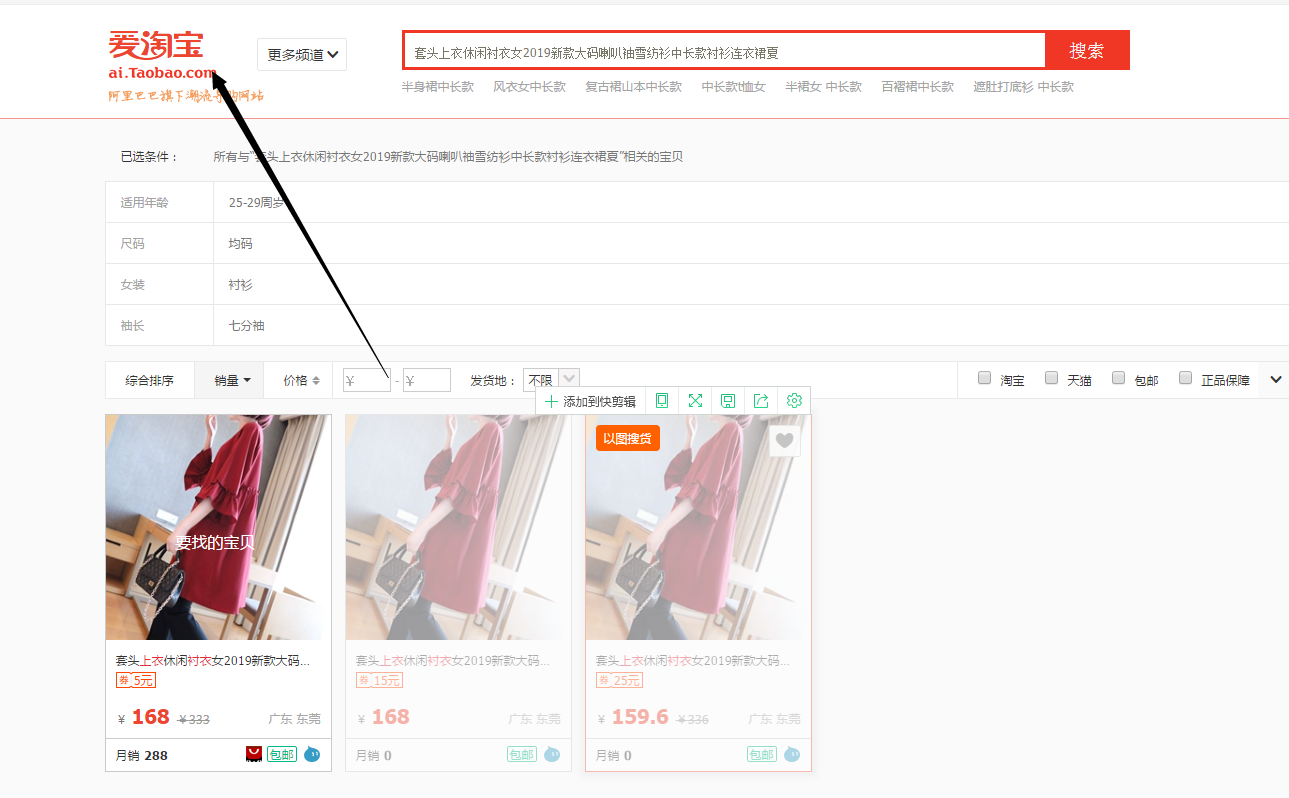The image size is (1289, 798).
Task: Switch to 综合排序 sorting tab
Action: (149, 380)
